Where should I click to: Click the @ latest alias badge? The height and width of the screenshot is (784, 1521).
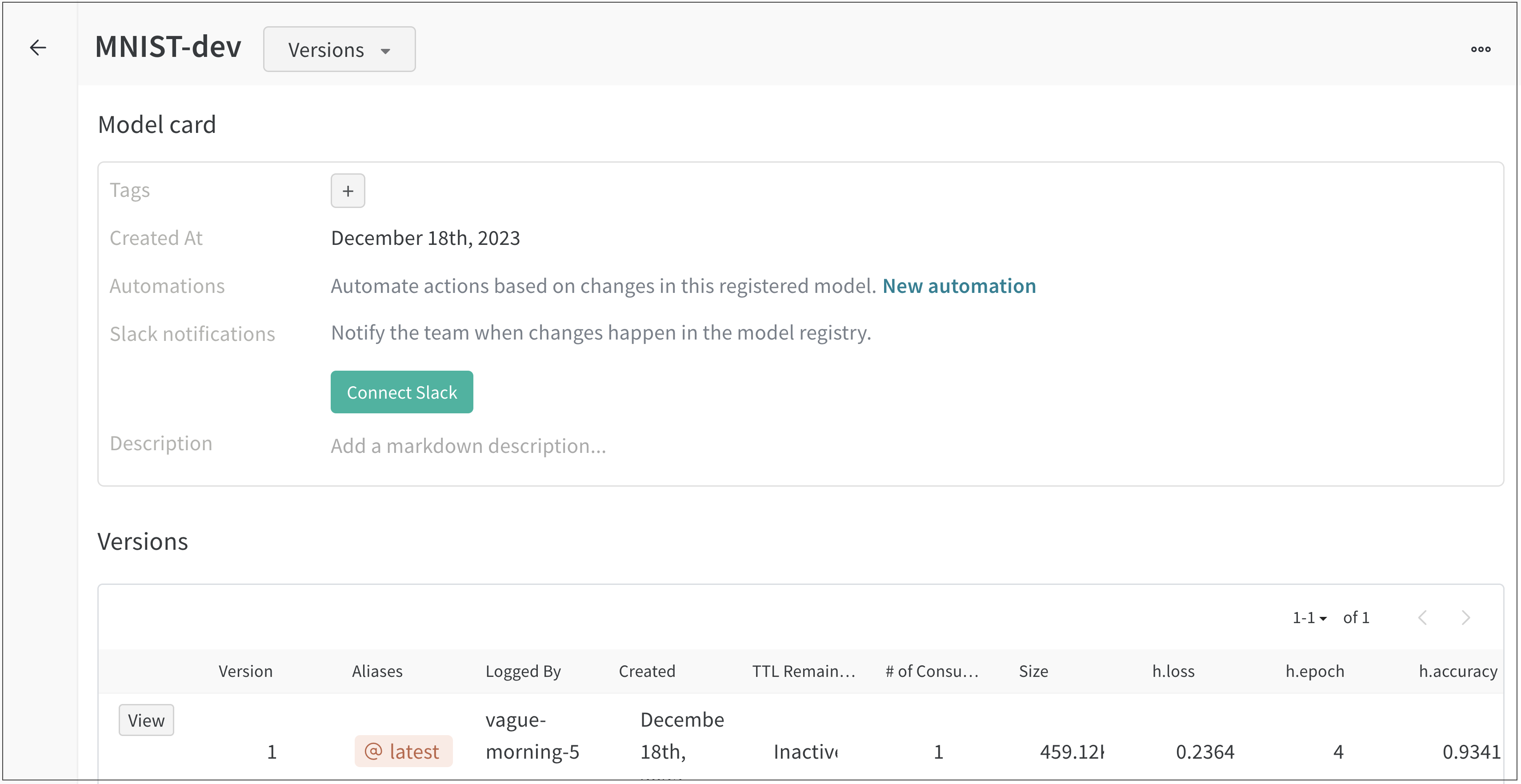click(x=403, y=751)
